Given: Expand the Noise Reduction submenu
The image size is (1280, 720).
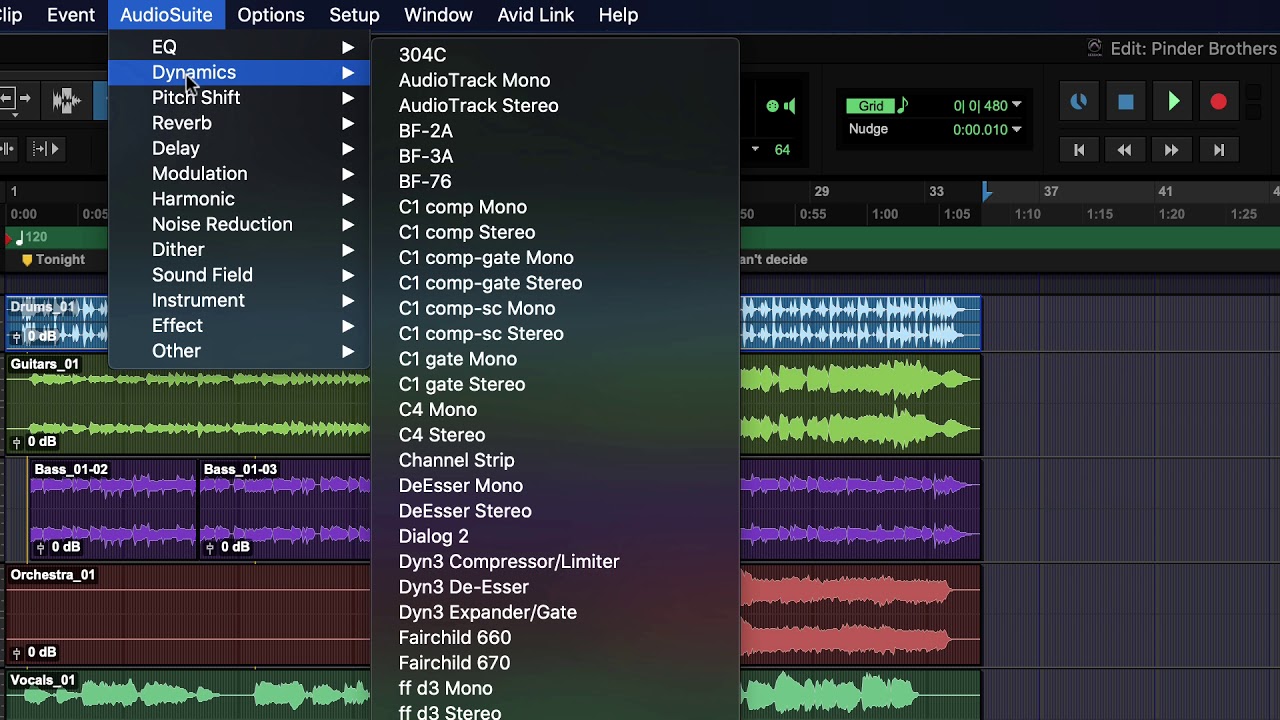Looking at the screenshot, I should pyautogui.click(x=239, y=224).
